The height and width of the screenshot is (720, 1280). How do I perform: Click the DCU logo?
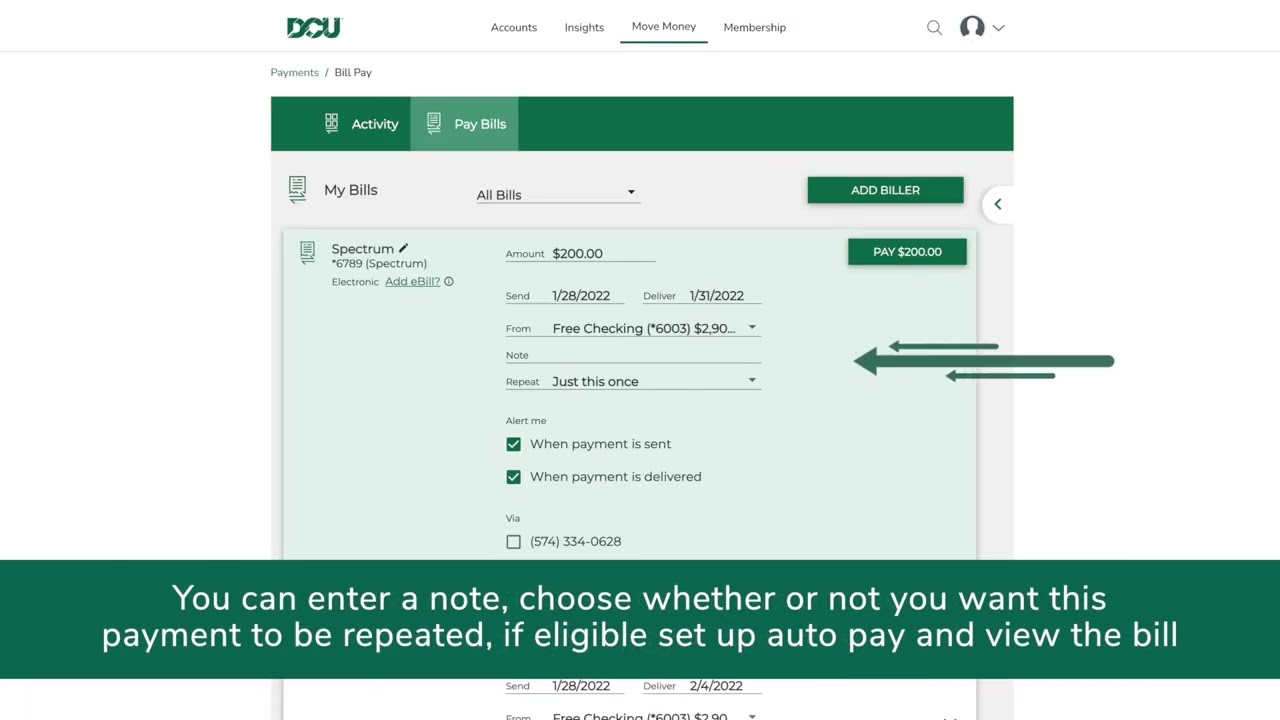tap(314, 28)
